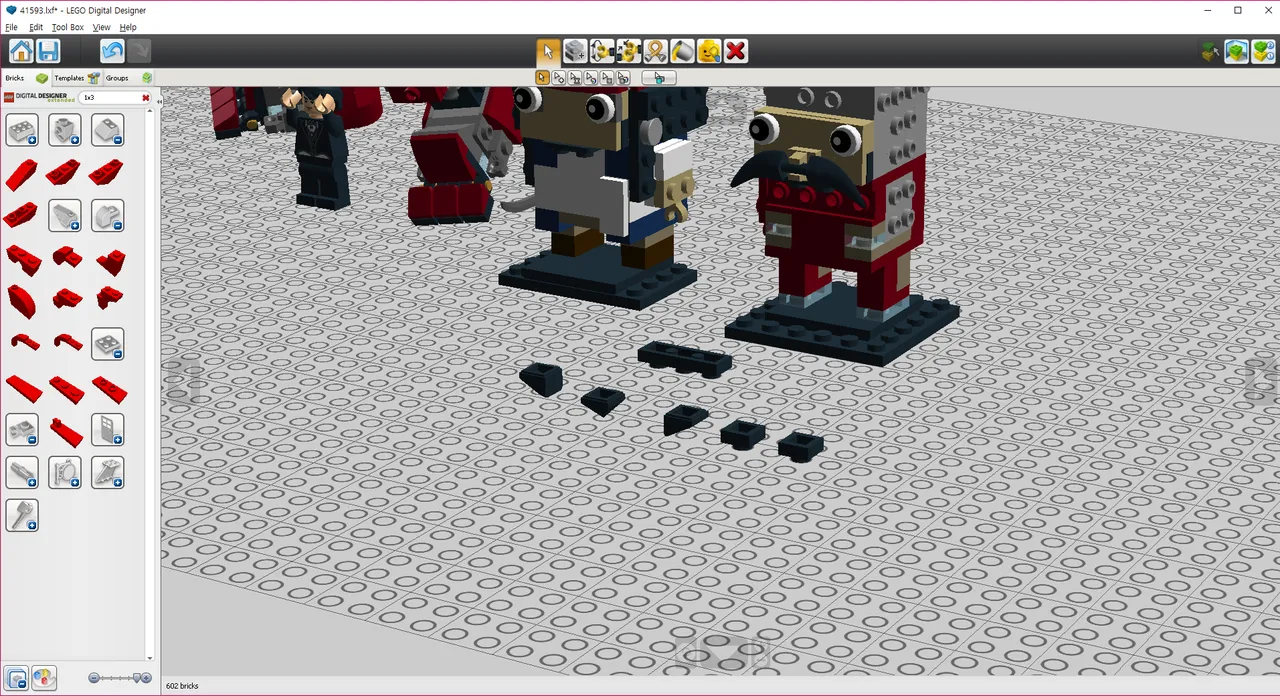Viewport: 1280px width, 696px height.
Task: Enable multiple selection mode
Action: (558, 77)
